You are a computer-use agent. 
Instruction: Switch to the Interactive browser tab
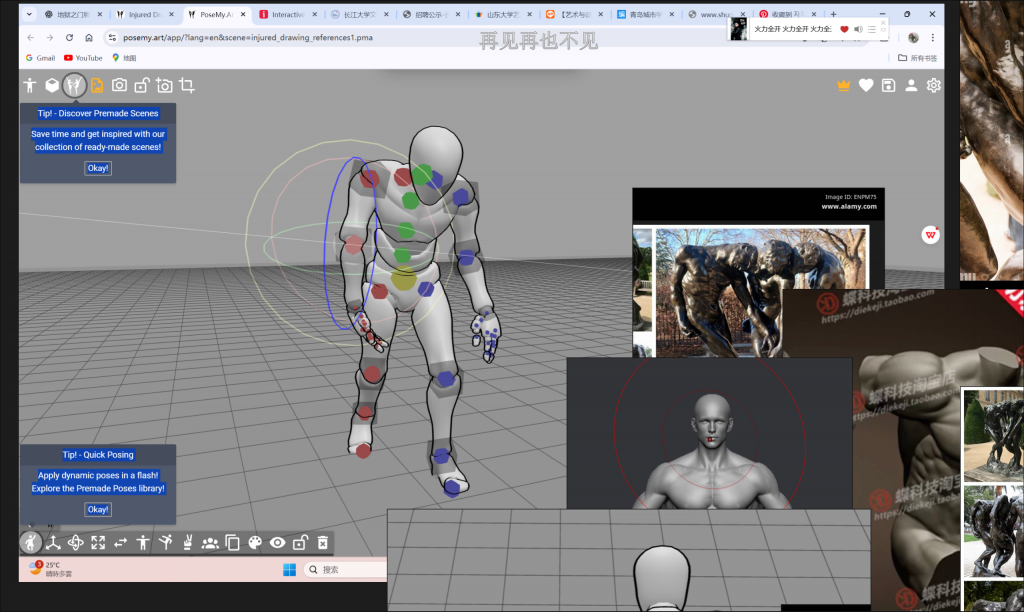[x=286, y=15]
